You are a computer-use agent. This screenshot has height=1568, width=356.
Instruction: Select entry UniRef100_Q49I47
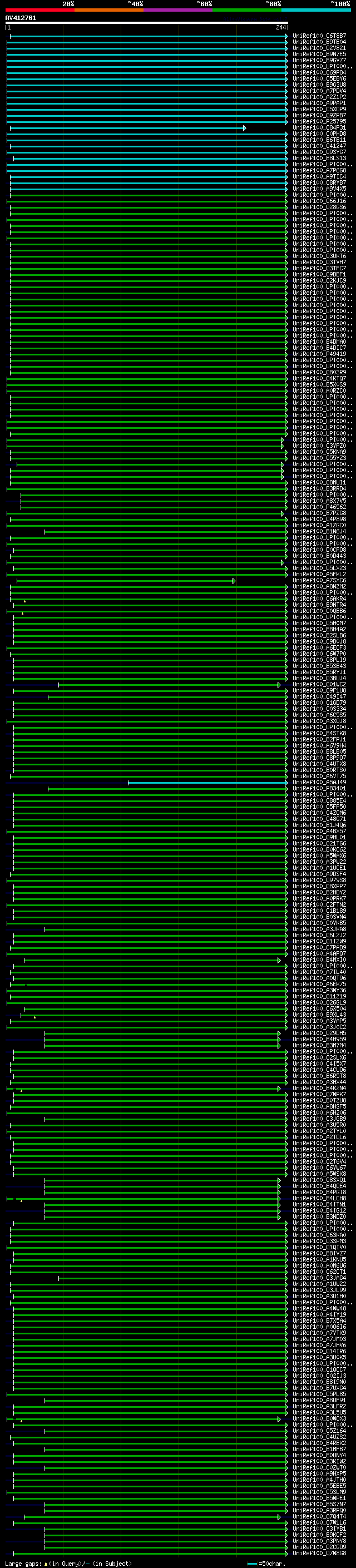319,696
